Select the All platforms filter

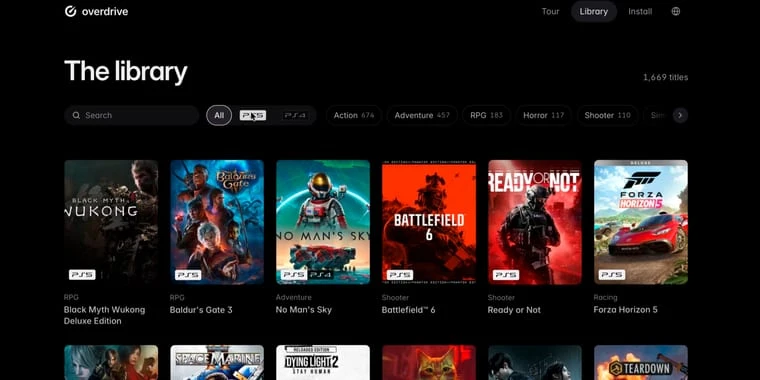219,115
